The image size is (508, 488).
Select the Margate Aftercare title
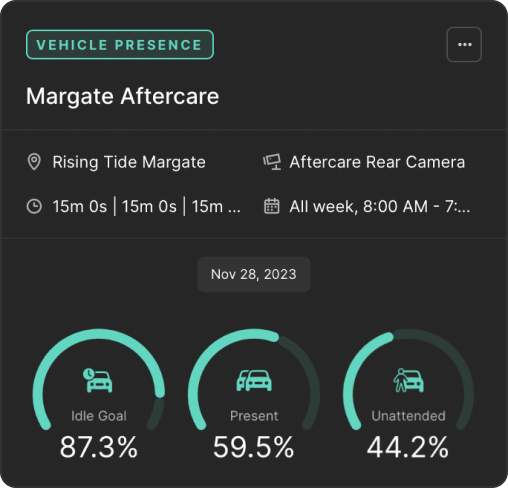click(x=123, y=96)
